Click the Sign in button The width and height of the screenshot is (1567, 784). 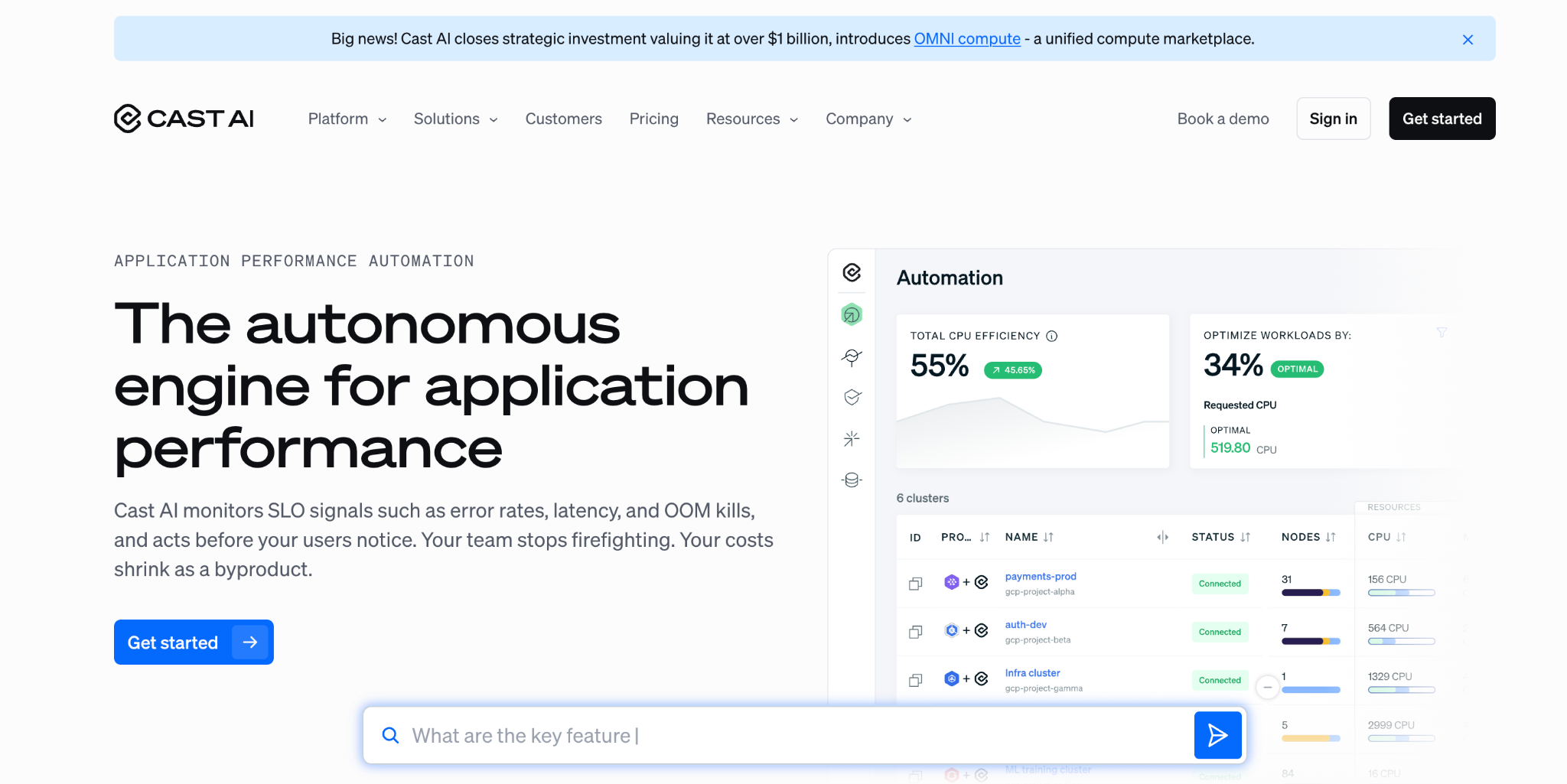point(1333,119)
